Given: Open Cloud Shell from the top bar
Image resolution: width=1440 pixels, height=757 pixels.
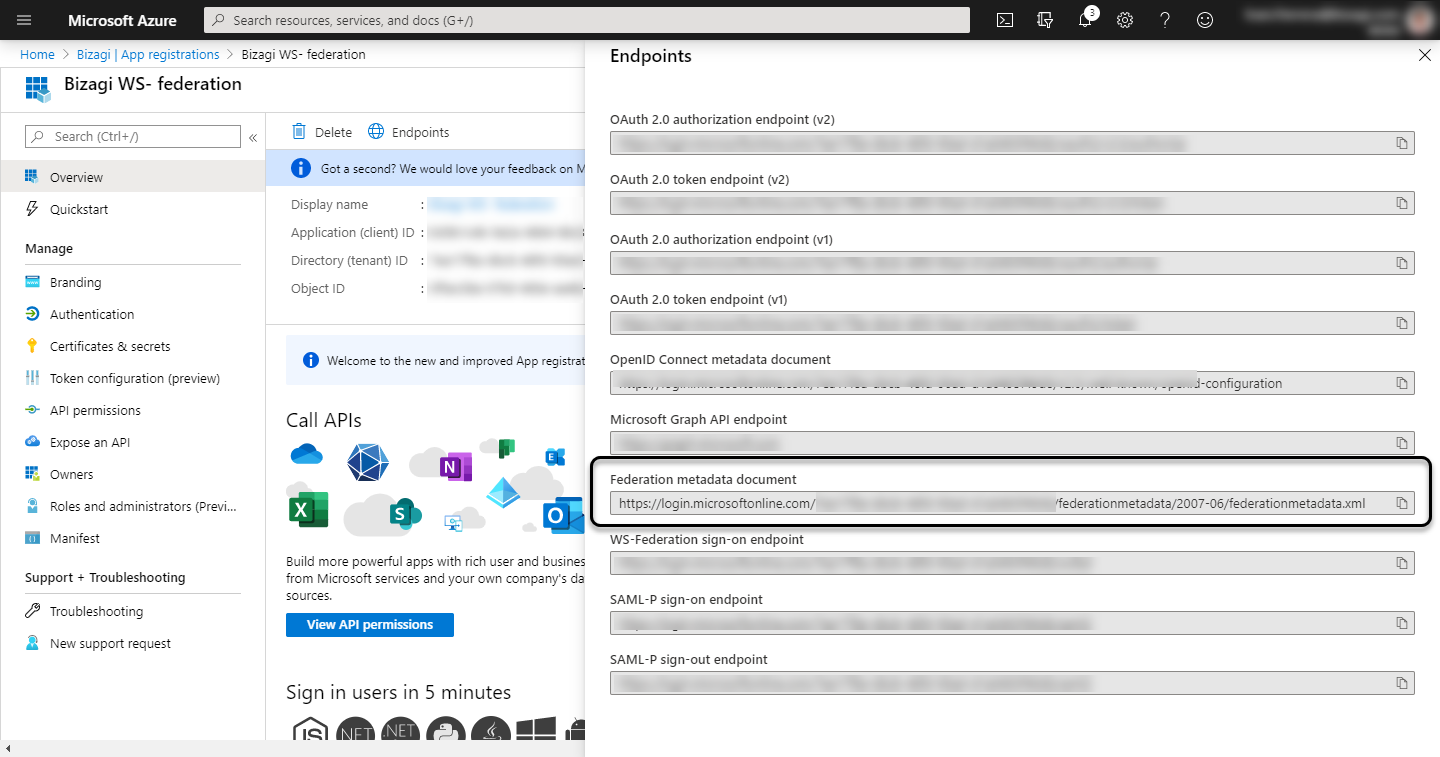Looking at the screenshot, I should (x=1006, y=20).
